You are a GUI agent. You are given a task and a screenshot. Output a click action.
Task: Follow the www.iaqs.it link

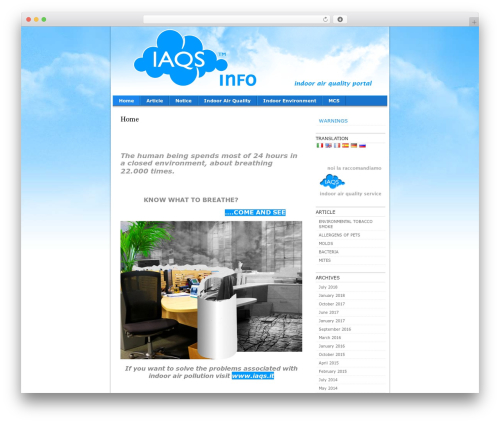point(253,376)
